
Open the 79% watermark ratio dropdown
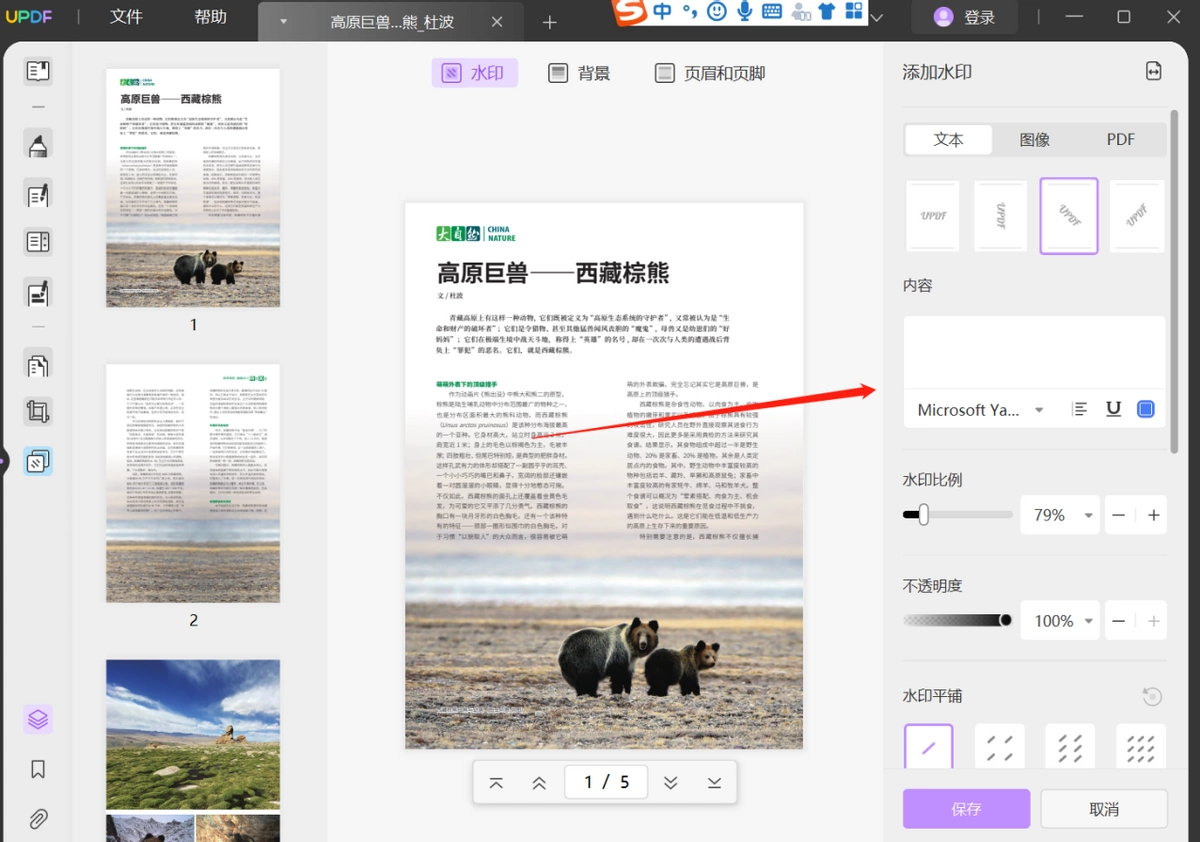[x=1060, y=515]
